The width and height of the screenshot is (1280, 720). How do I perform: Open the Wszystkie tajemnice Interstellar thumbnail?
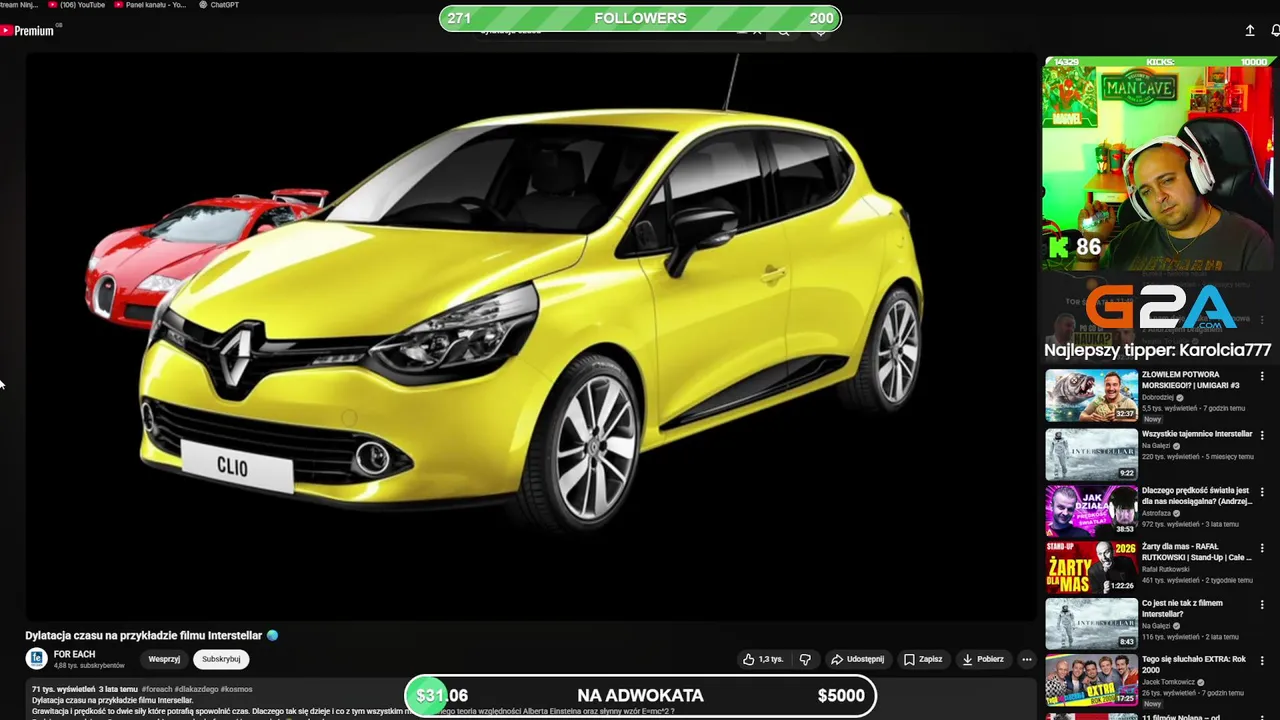(1091, 454)
